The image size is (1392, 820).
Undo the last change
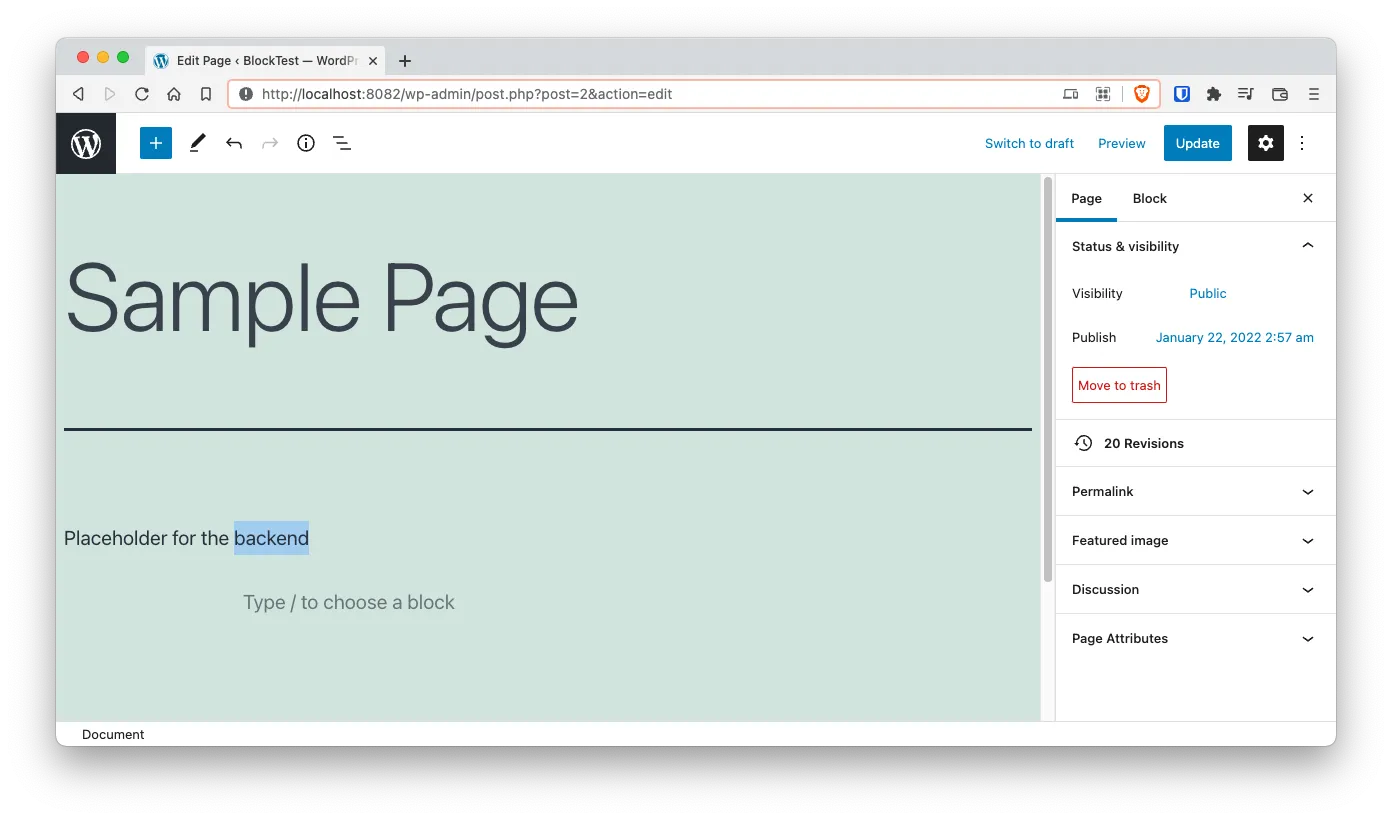234,143
